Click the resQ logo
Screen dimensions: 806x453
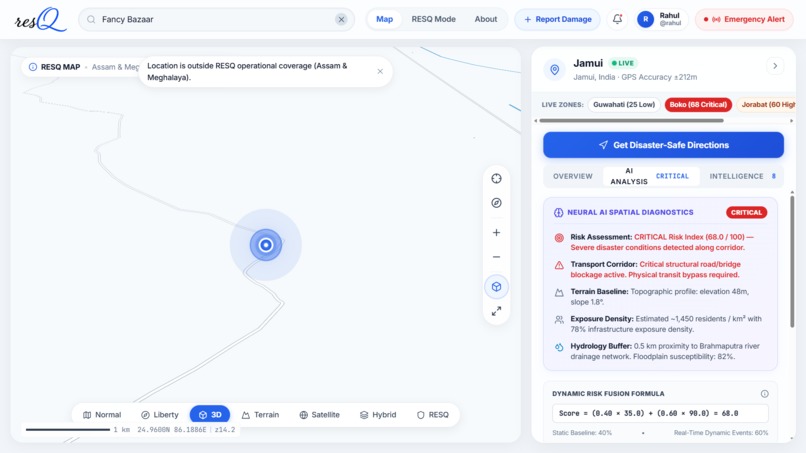[x=41, y=20]
